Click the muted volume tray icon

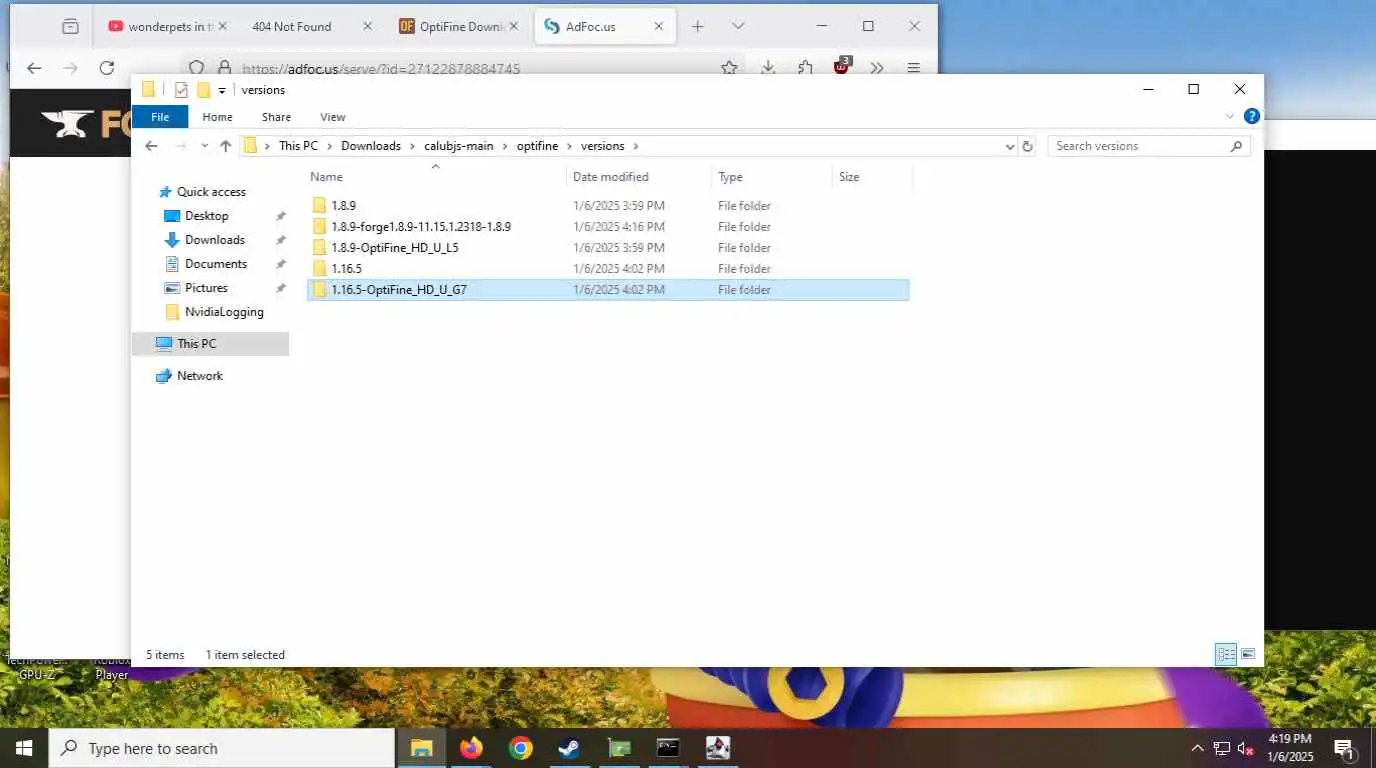[1246, 748]
